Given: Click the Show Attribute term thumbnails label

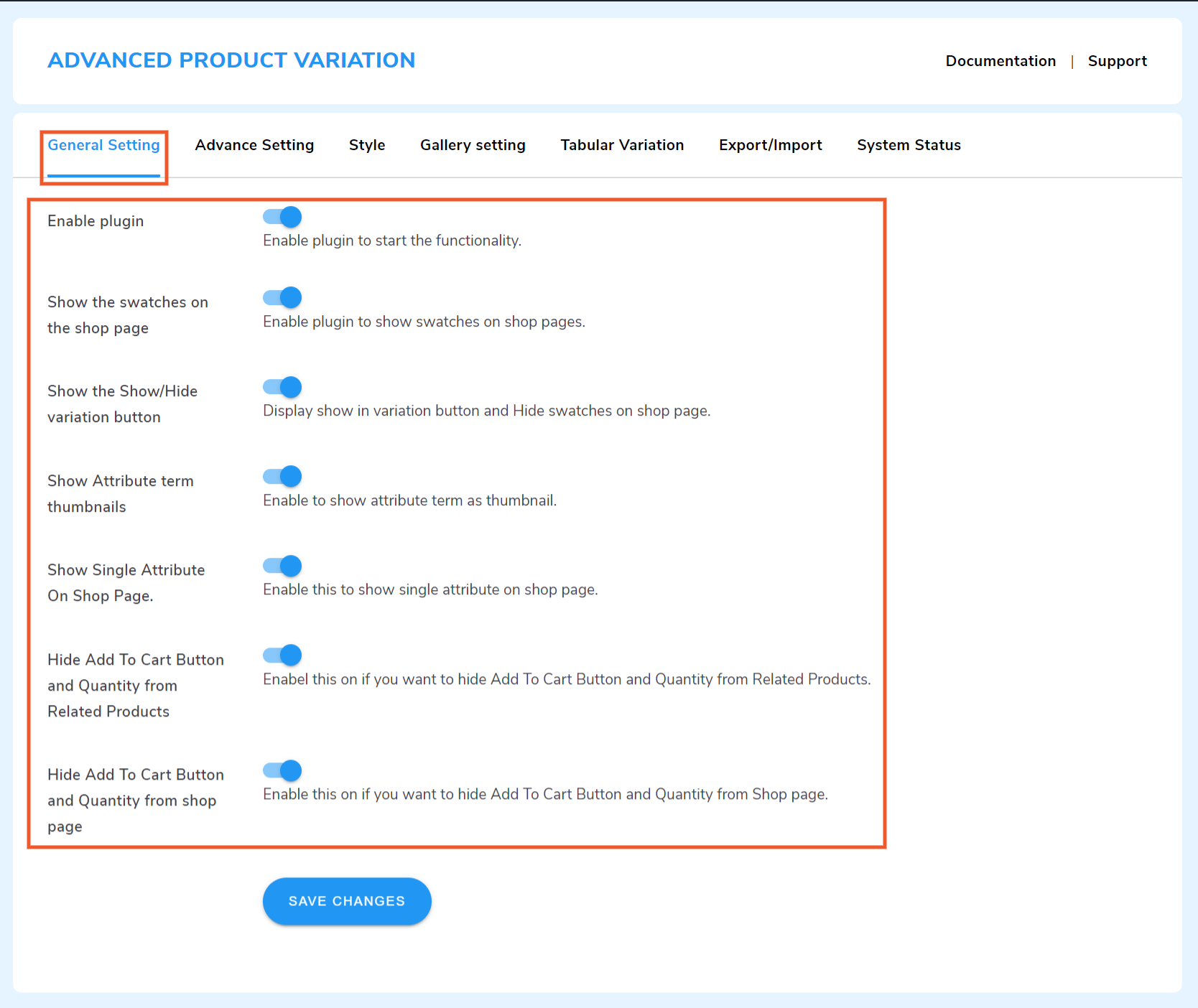Looking at the screenshot, I should point(120,493).
